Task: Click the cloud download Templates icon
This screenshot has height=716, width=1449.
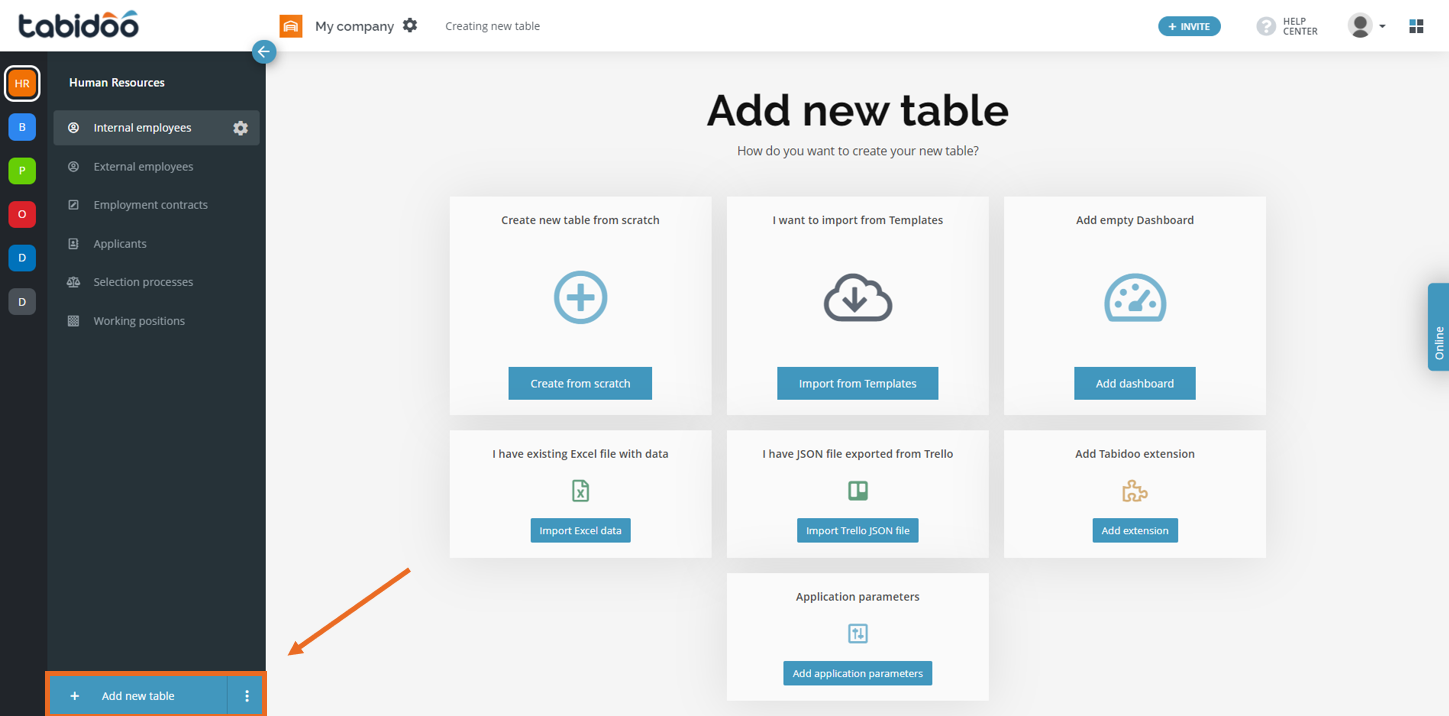Action: point(858,298)
